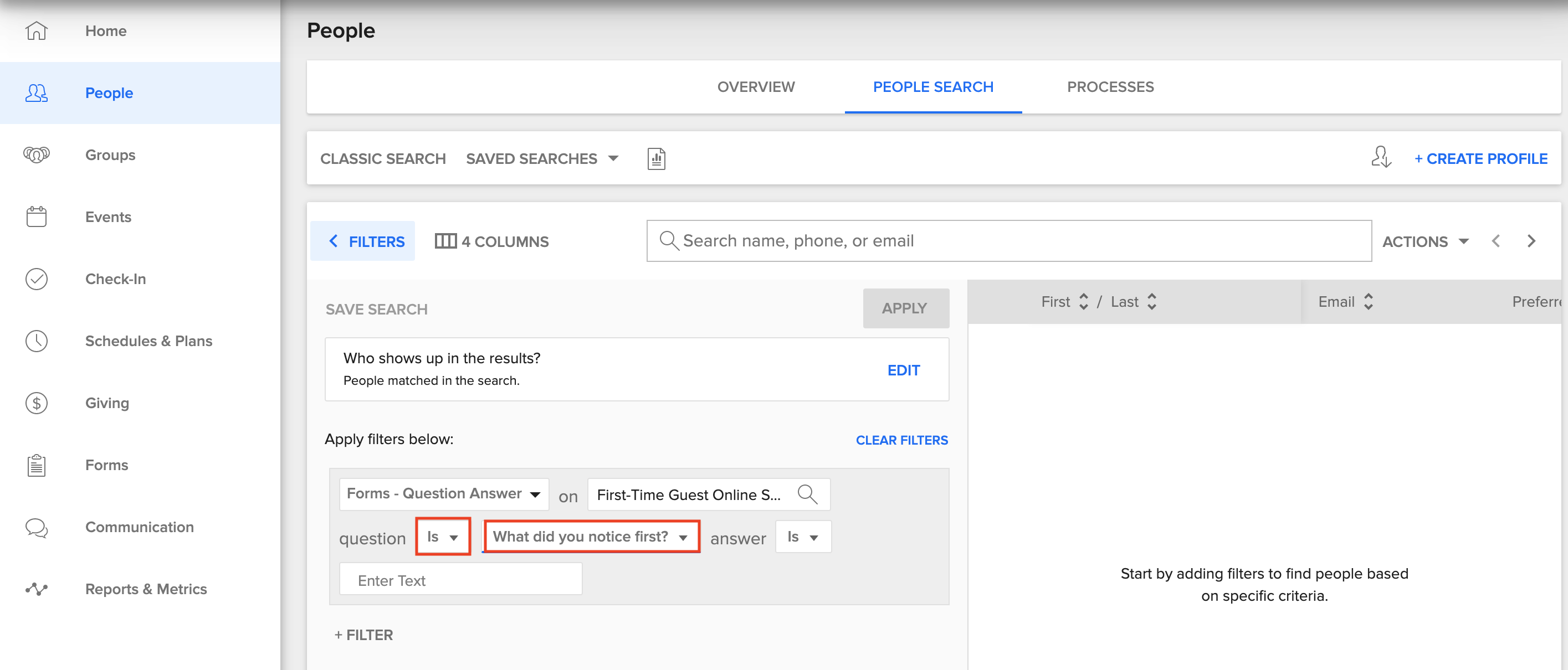1568x670 pixels.
Task: Open the Groups section
Action: 110,154
